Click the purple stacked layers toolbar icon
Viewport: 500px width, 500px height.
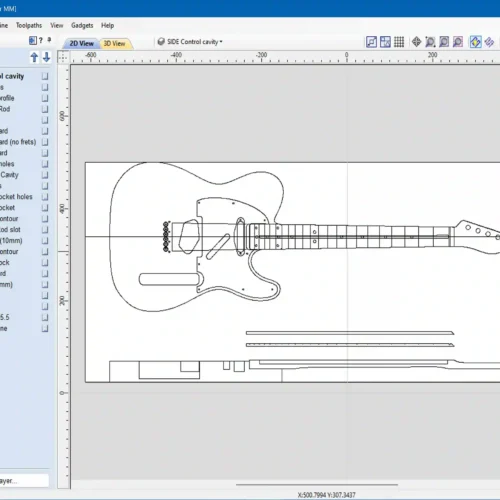click(x=489, y=42)
